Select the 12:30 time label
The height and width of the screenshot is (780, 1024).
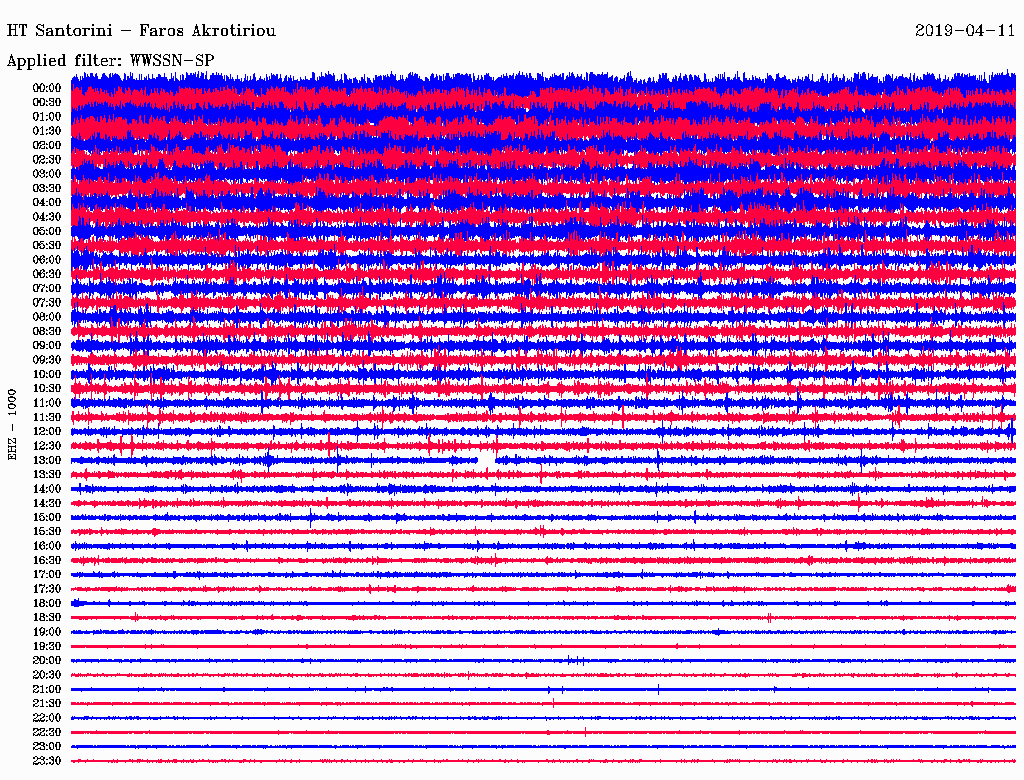[x=47, y=446]
